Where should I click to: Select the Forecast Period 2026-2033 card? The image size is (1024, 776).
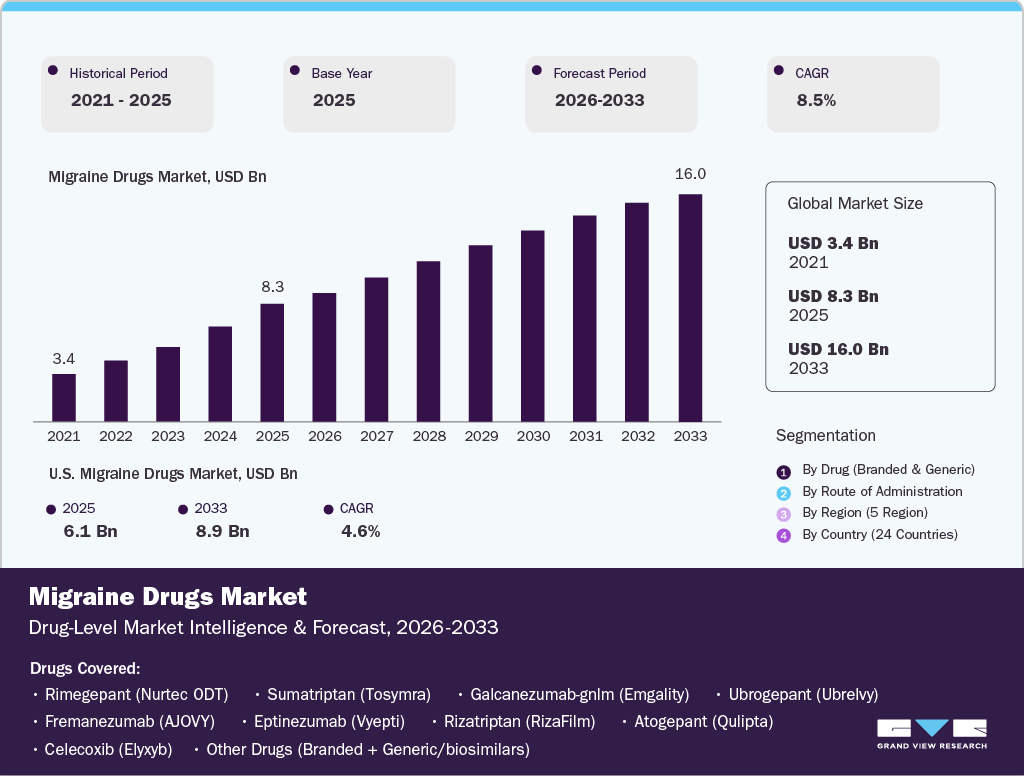coord(611,94)
